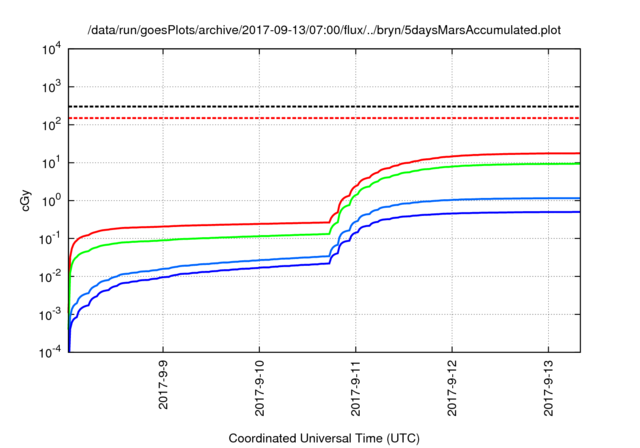The image size is (640, 448).
Task: Click the 10^2 y-axis tick label
Action: pos(52,125)
